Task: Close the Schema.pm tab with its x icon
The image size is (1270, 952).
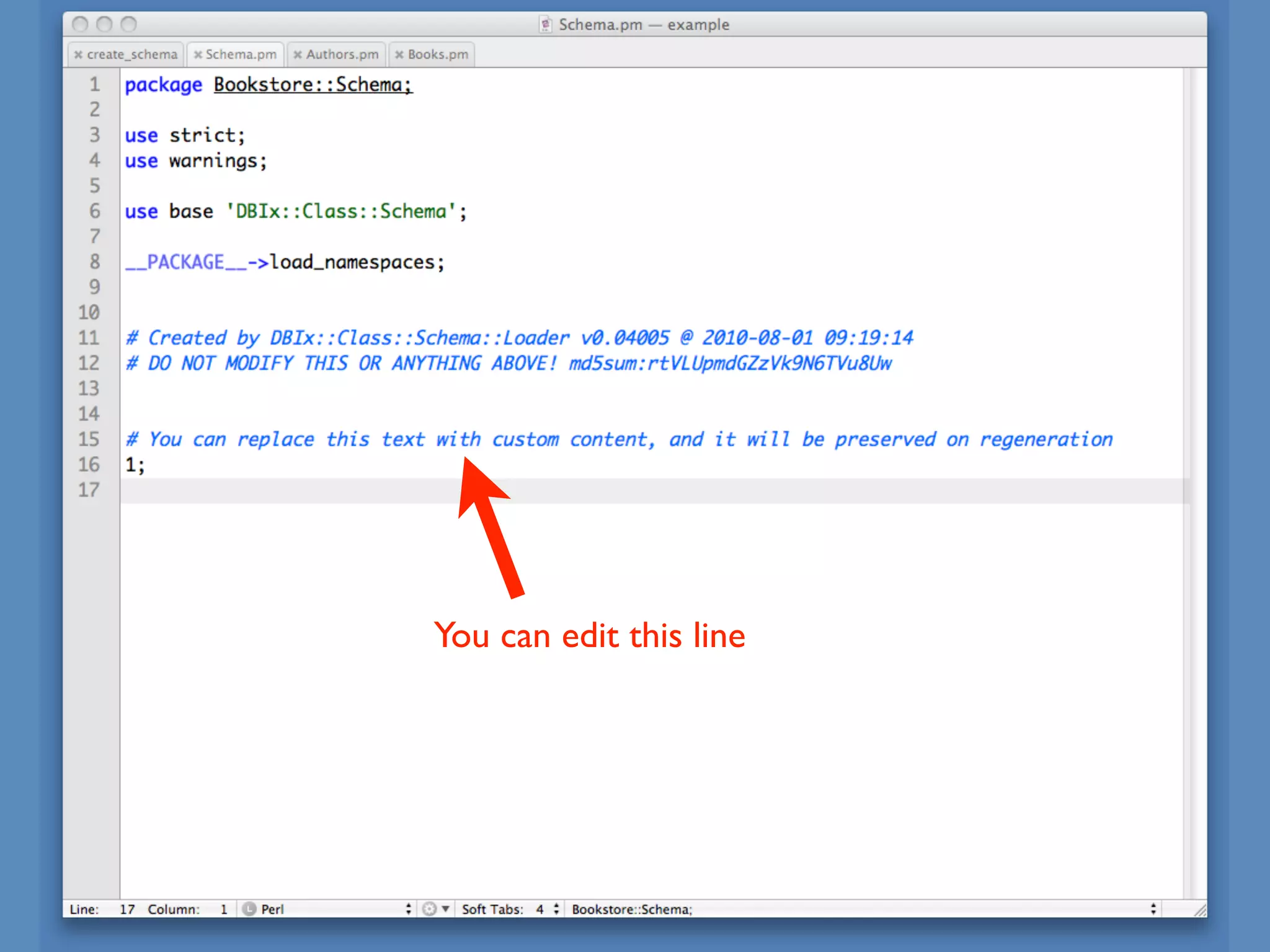Action: 198,55
